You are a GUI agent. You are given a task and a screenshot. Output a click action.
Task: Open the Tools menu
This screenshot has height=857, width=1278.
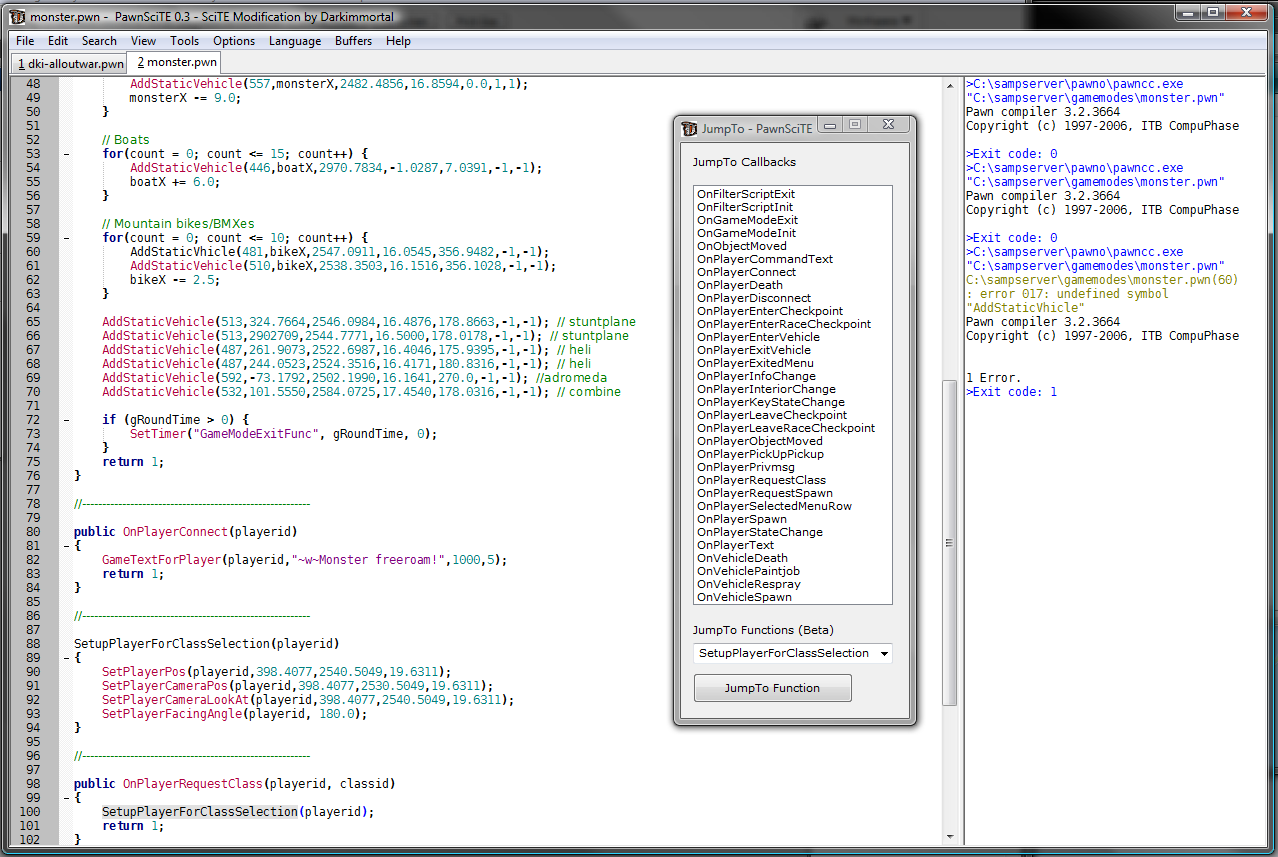[184, 41]
